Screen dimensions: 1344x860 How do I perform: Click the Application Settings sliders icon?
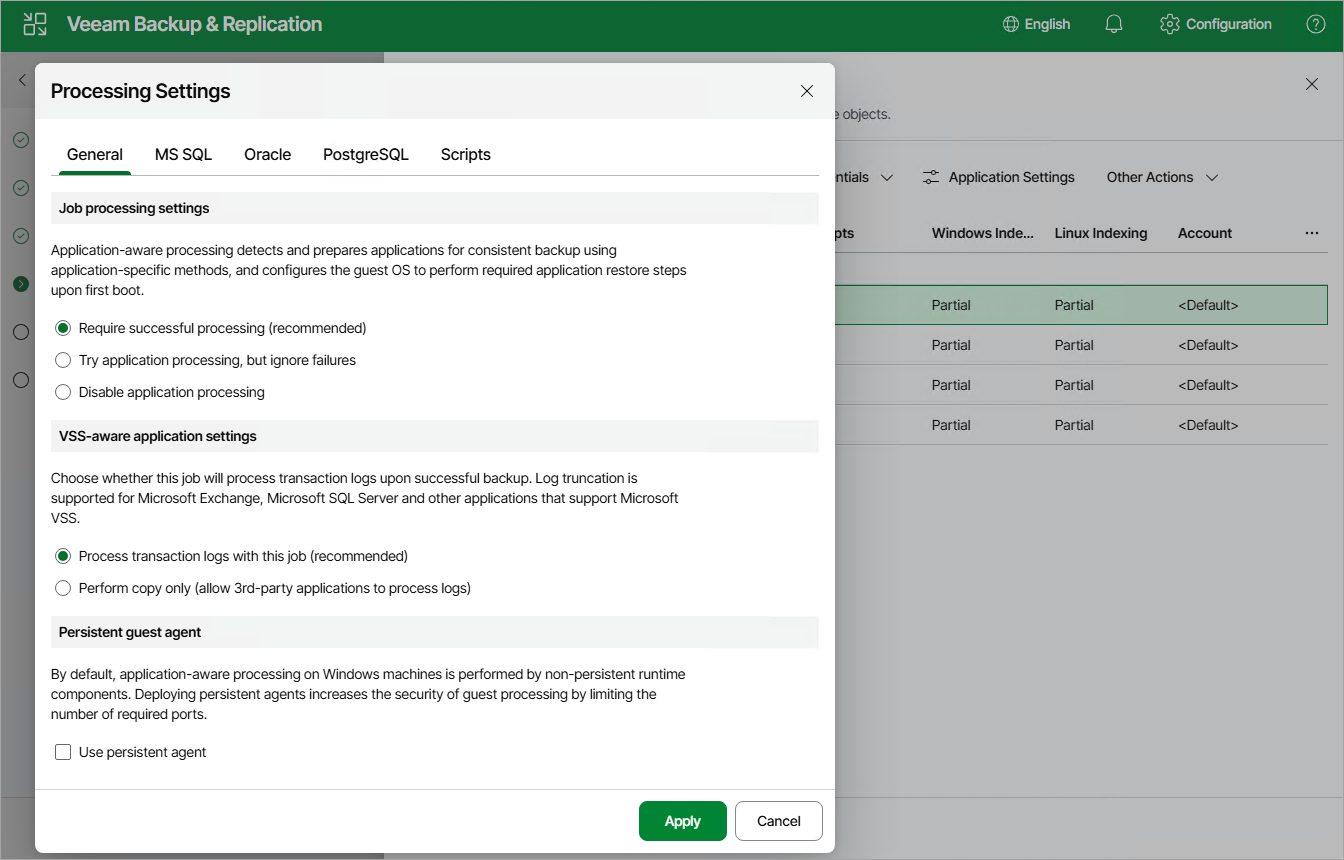(931, 177)
